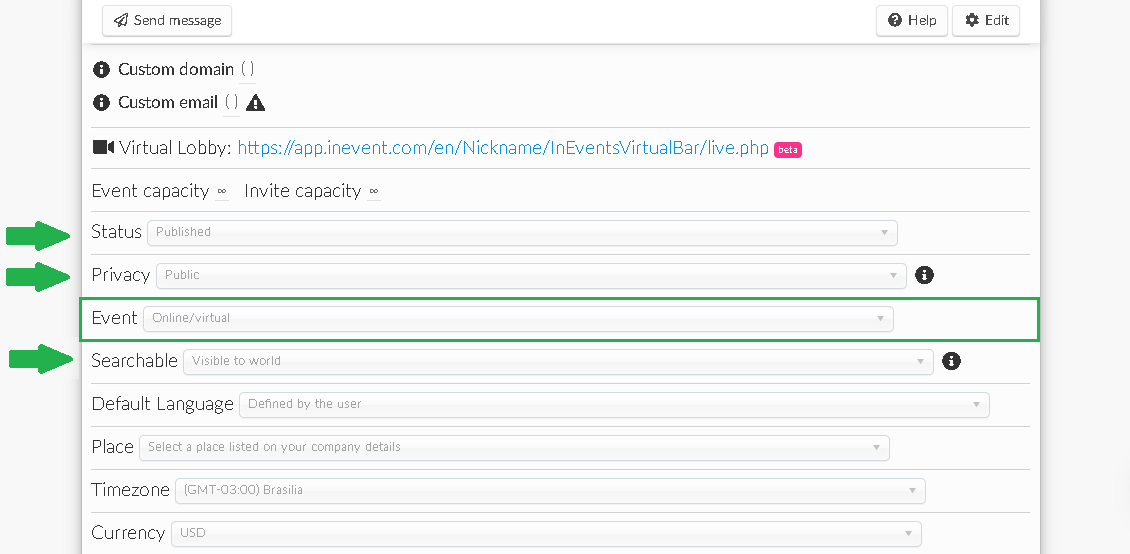This screenshot has width=1130, height=554.
Task: Click the Place label text
Action: pyautogui.click(x=112, y=447)
